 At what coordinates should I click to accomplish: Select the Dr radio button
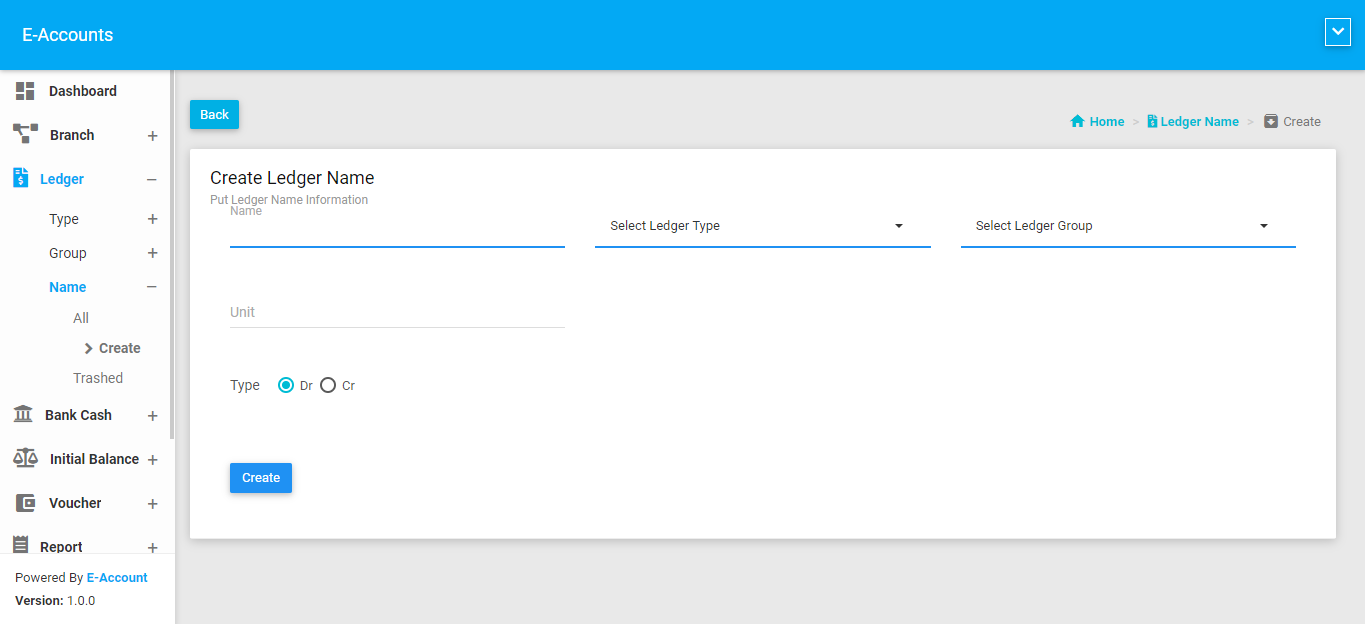(286, 385)
